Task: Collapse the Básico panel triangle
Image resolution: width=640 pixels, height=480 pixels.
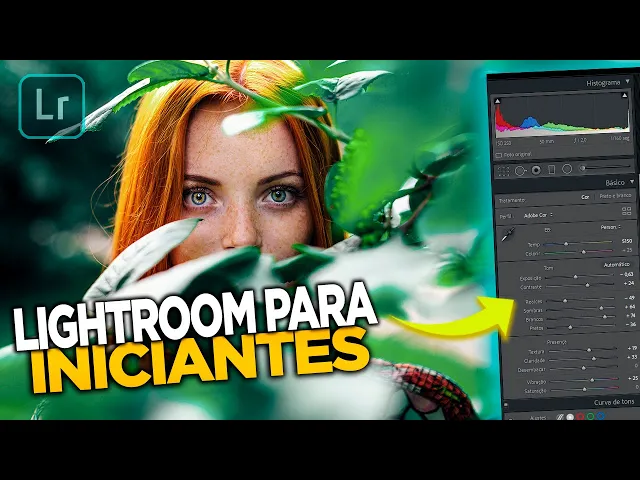Action: point(632,181)
